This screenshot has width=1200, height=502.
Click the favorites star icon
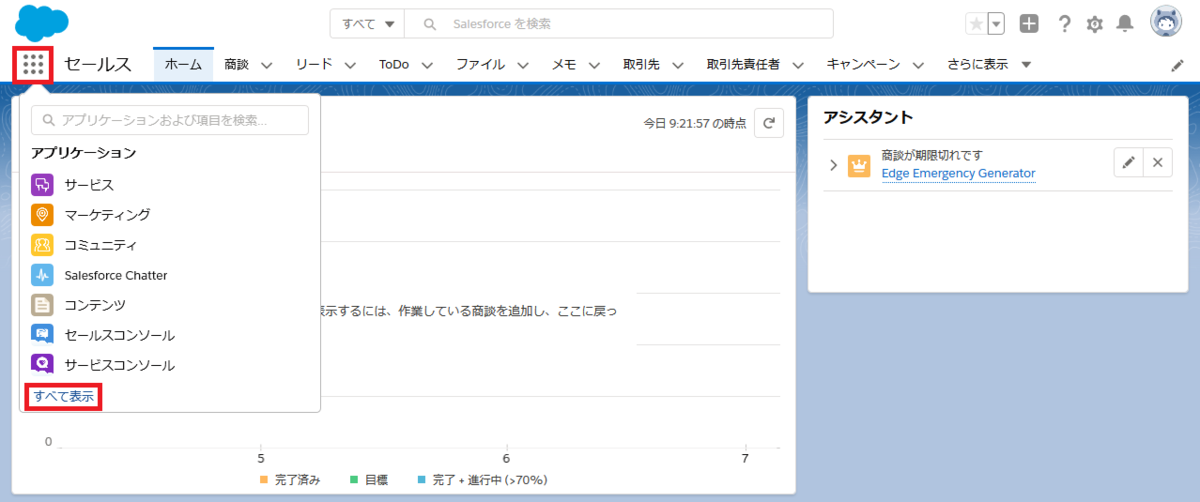coord(976,23)
